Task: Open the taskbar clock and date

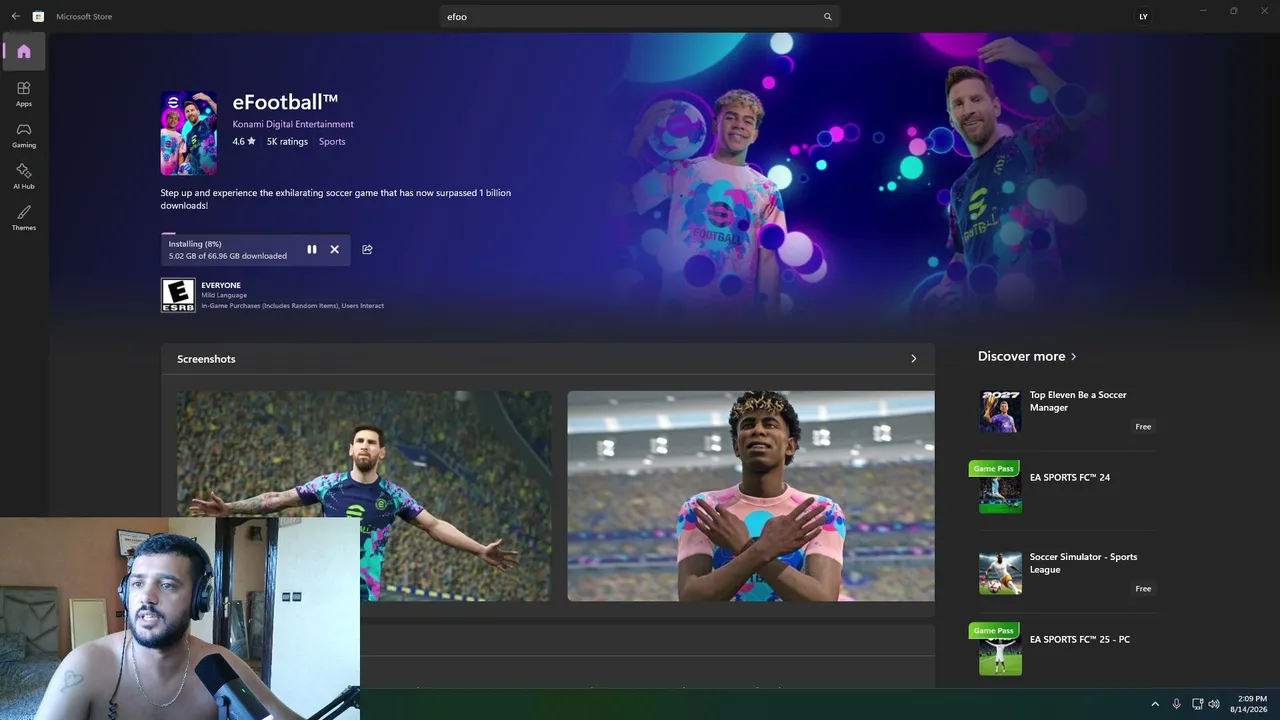Action: pyautogui.click(x=1249, y=704)
